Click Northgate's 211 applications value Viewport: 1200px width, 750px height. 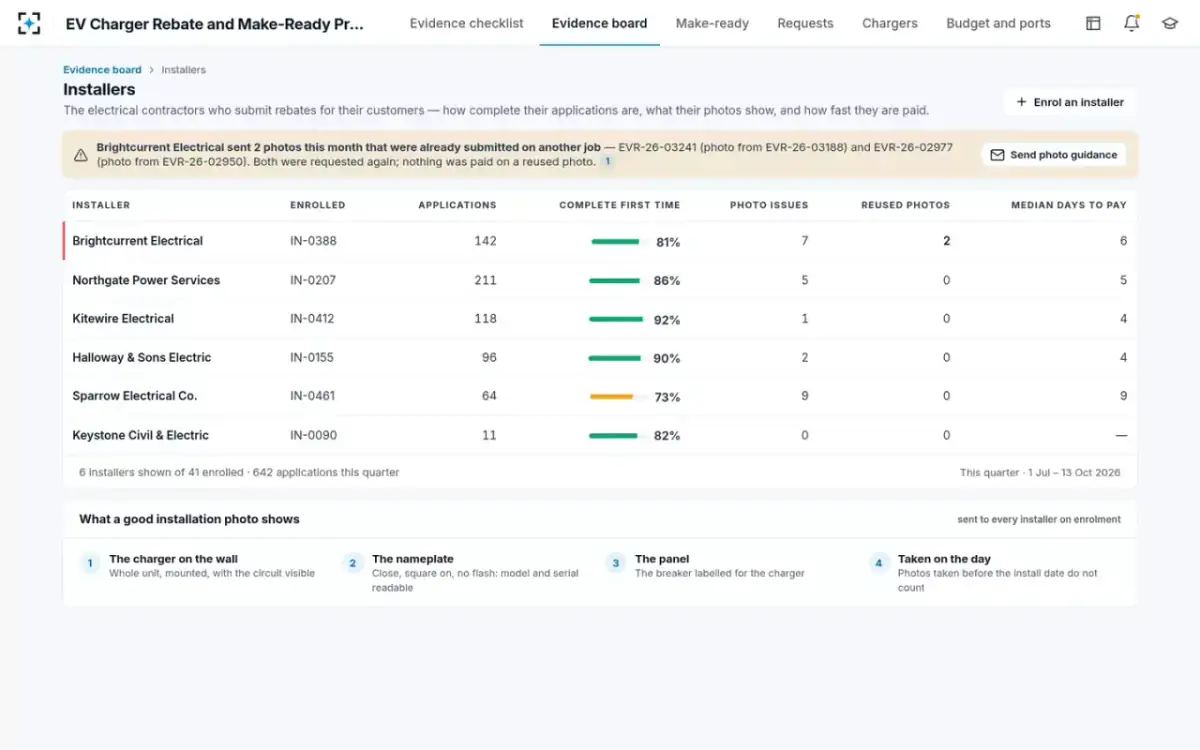point(485,280)
